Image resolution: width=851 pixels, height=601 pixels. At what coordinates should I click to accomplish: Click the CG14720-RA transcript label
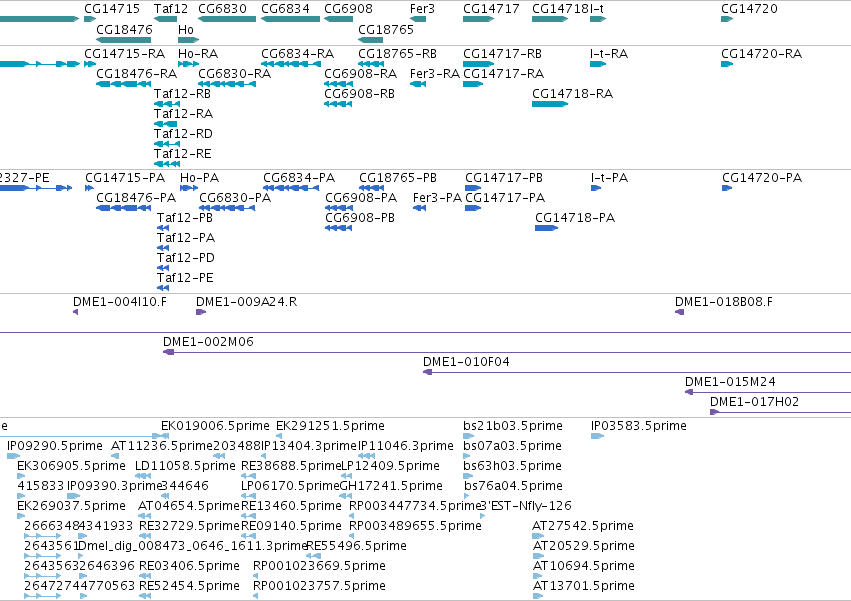tap(761, 54)
